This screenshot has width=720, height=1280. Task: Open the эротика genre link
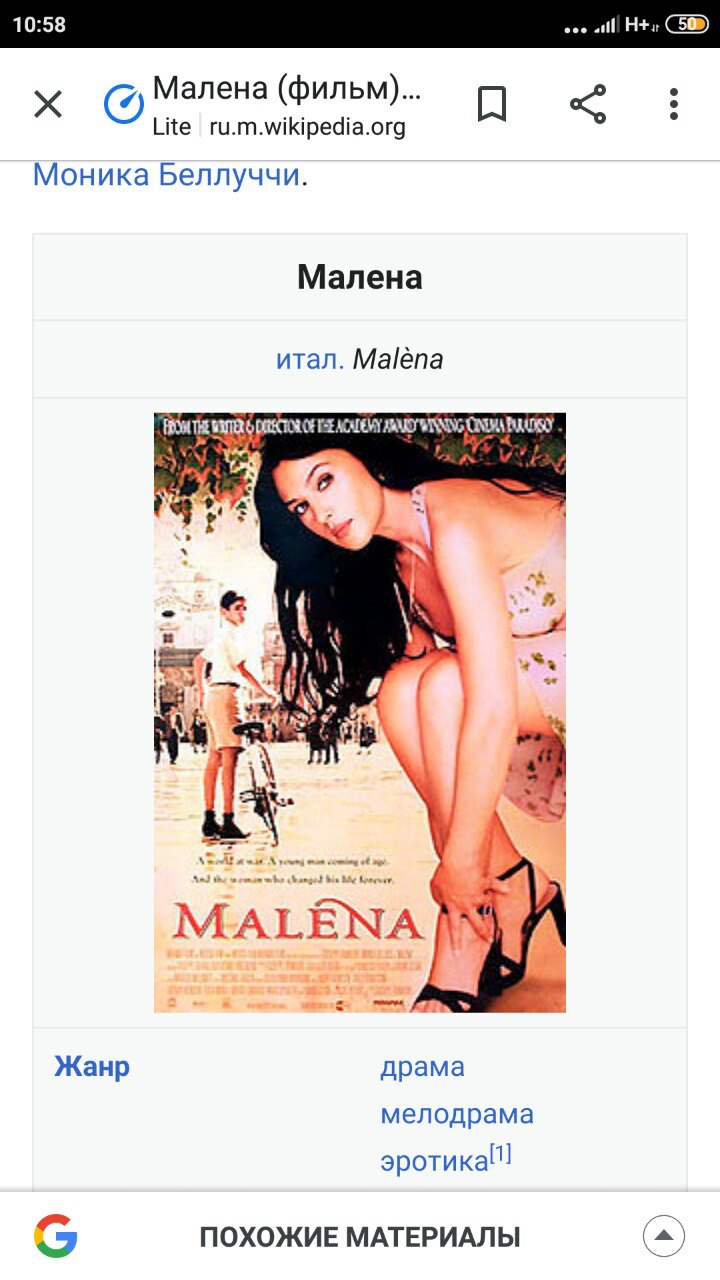point(434,1160)
